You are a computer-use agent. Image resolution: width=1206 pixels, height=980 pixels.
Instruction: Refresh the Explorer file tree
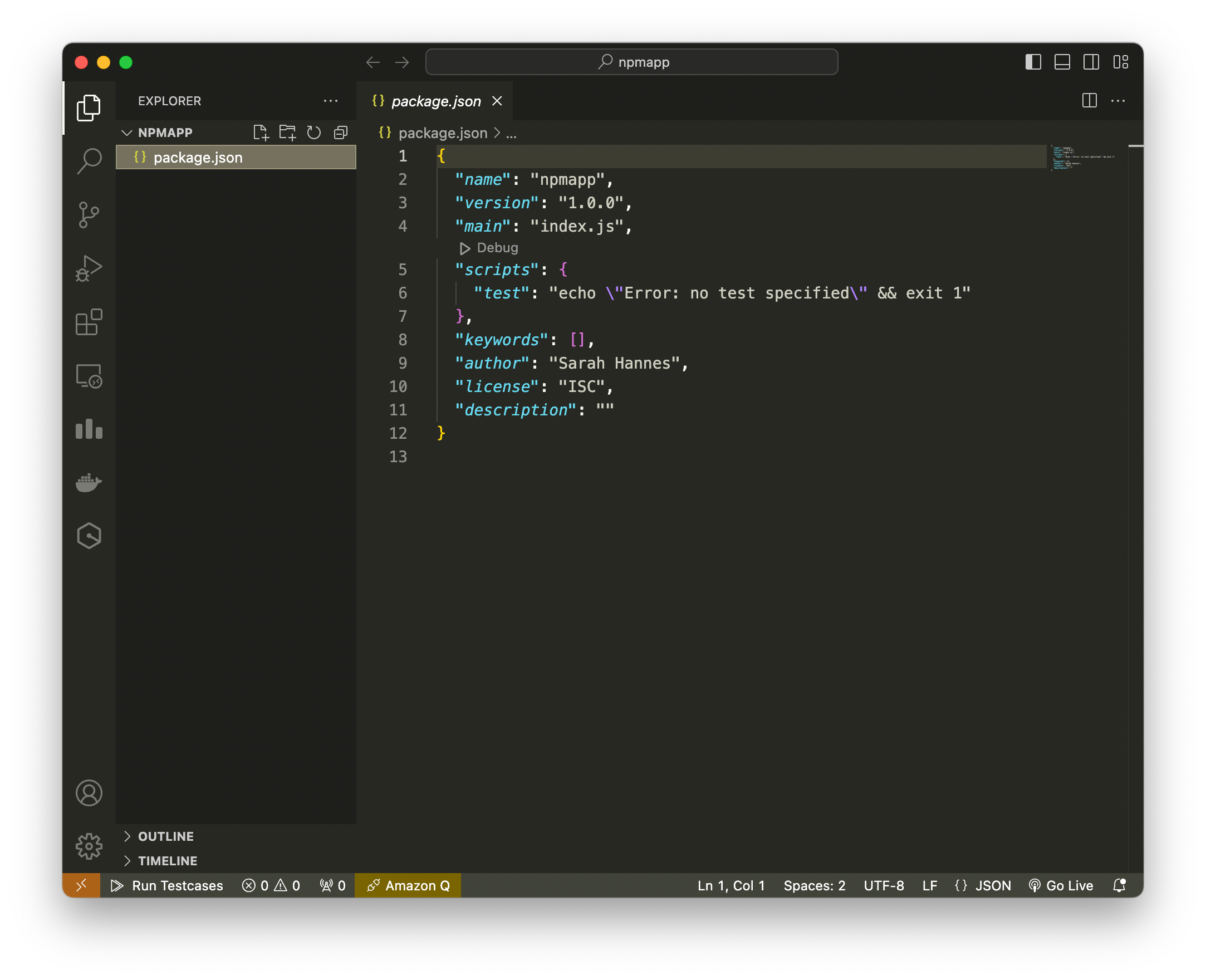[314, 133]
